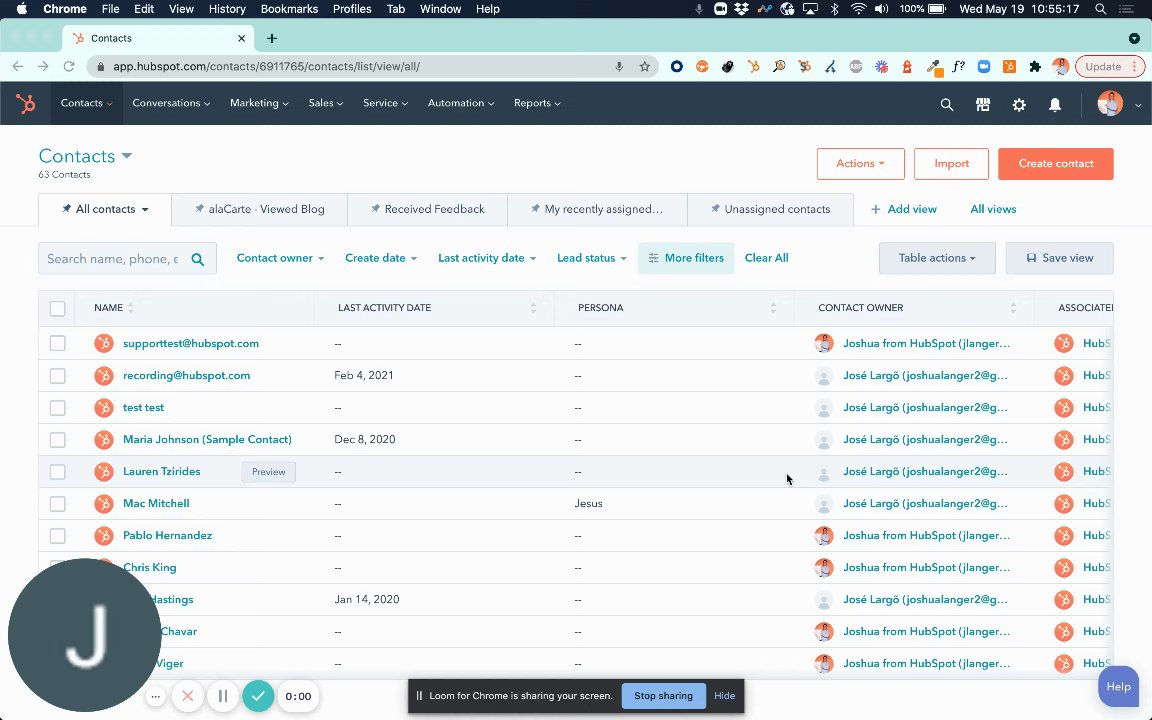Open More filters panel
Viewport: 1152px width, 720px height.
tap(685, 258)
